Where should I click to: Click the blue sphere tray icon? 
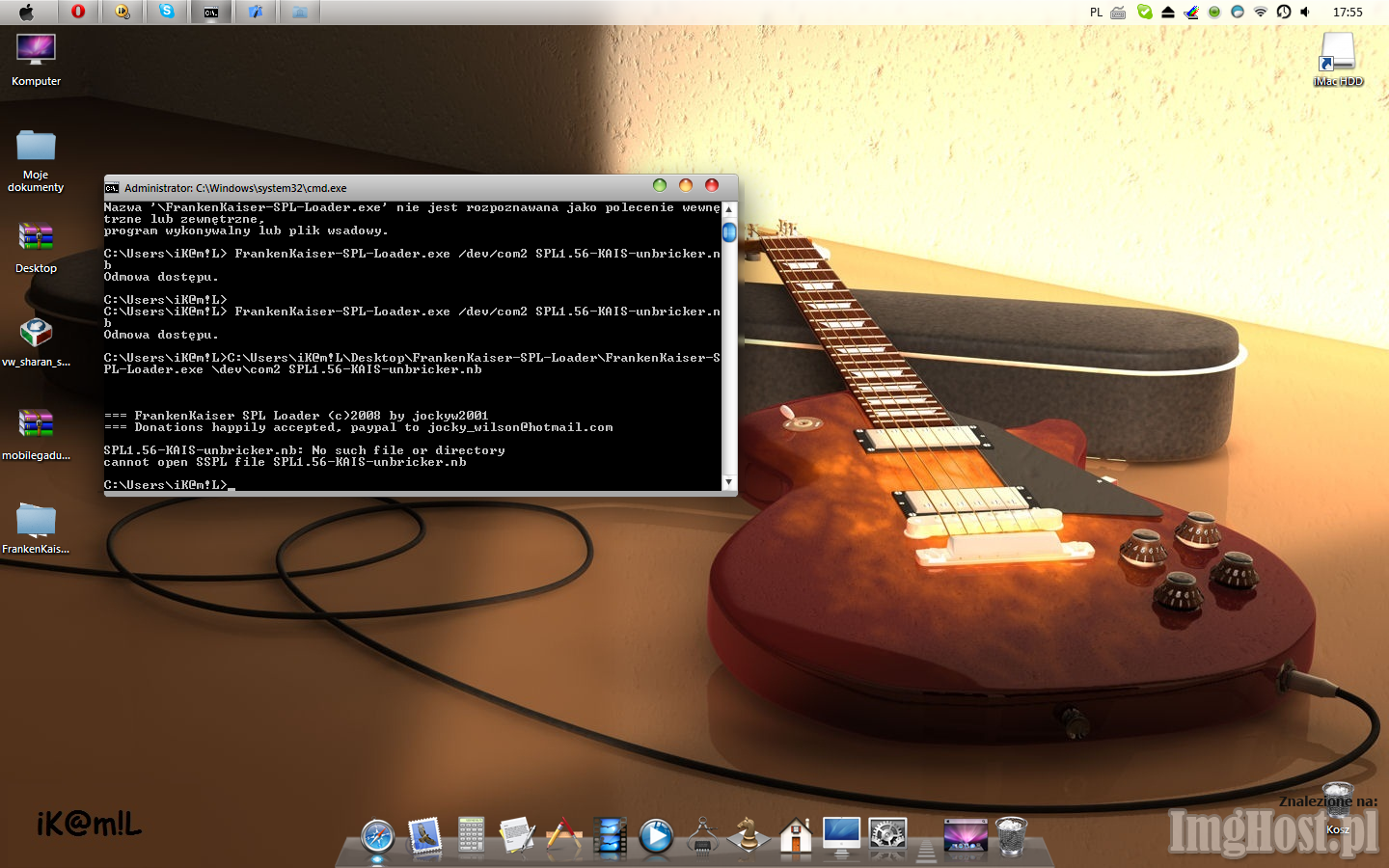point(1238,12)
